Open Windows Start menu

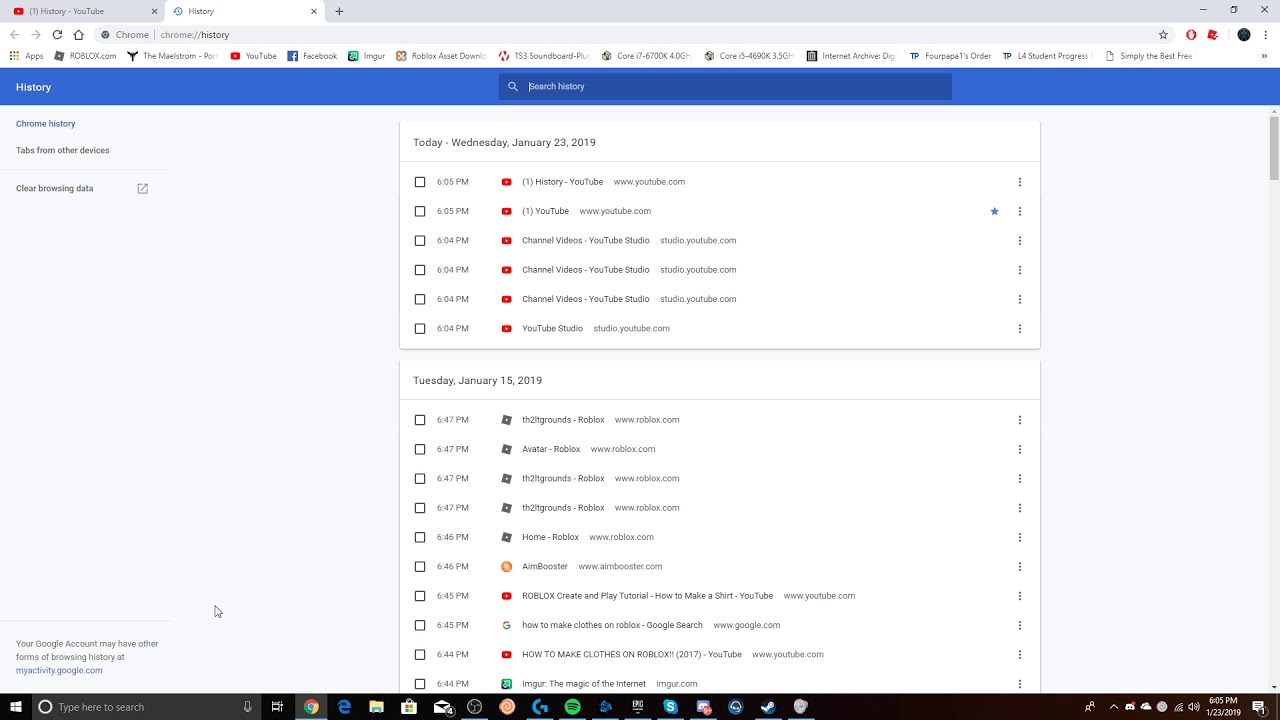coord(16,707)
